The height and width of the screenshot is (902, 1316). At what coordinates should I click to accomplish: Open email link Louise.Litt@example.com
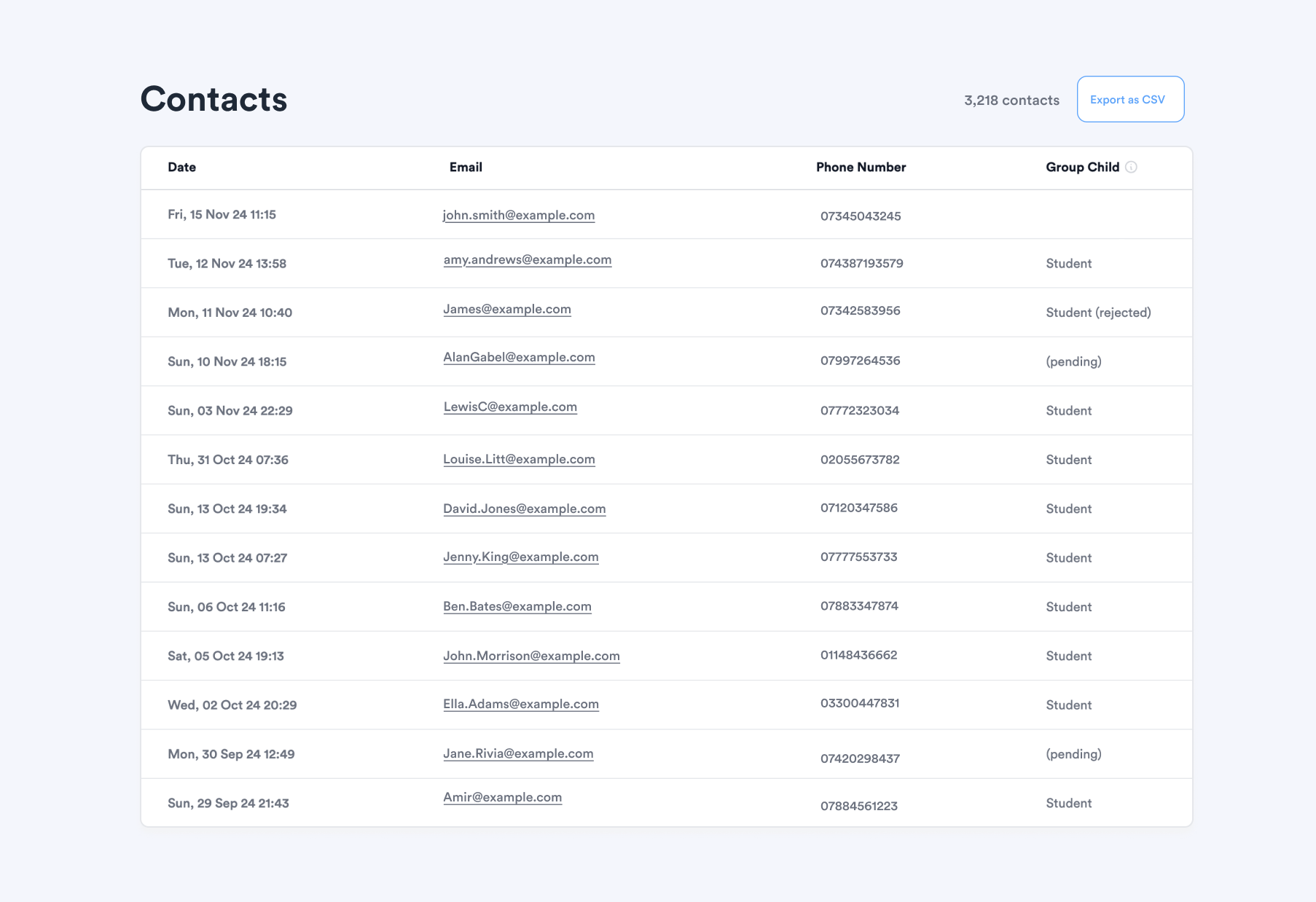click(x=519, y=459)
